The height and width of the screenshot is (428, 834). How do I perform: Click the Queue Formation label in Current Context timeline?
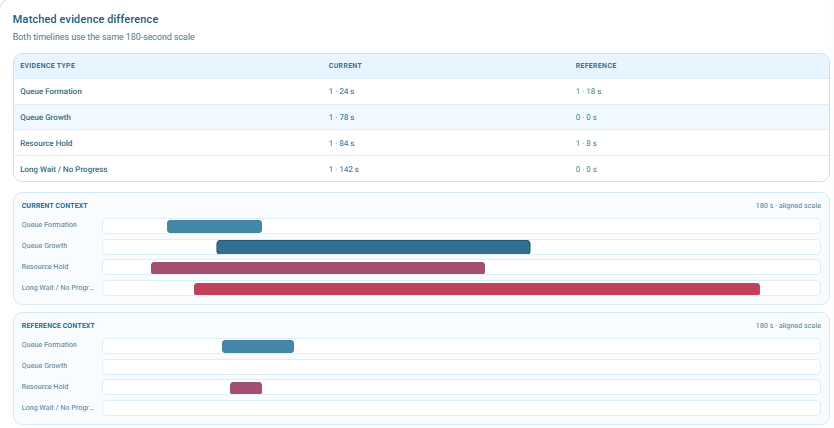tap(49, 225)
